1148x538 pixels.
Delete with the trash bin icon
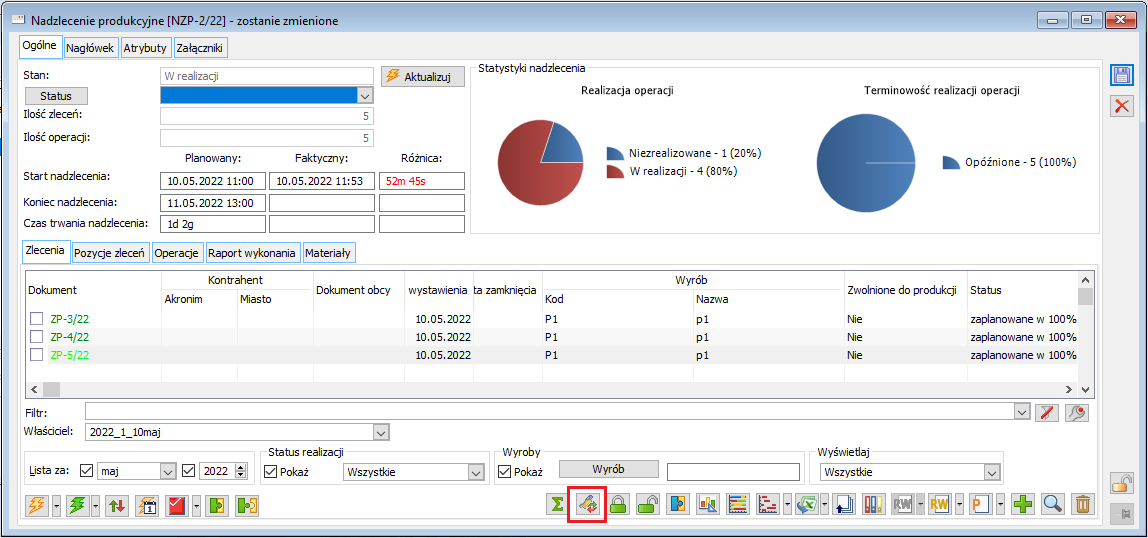(1084, 504)
